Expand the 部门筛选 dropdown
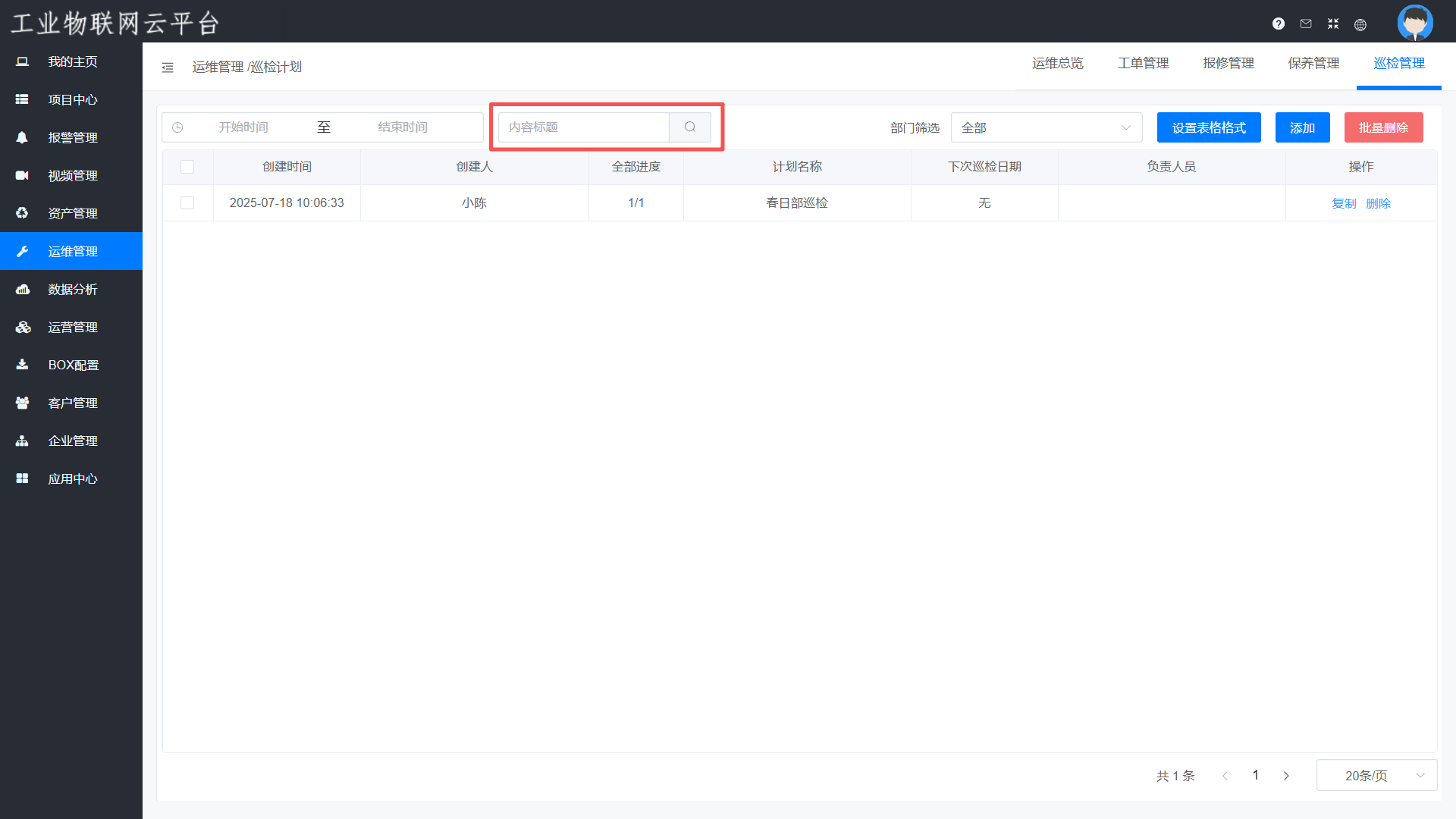Image resolution: width=1456 pixels, height=819 pixels. click(x=1046, y=127)
